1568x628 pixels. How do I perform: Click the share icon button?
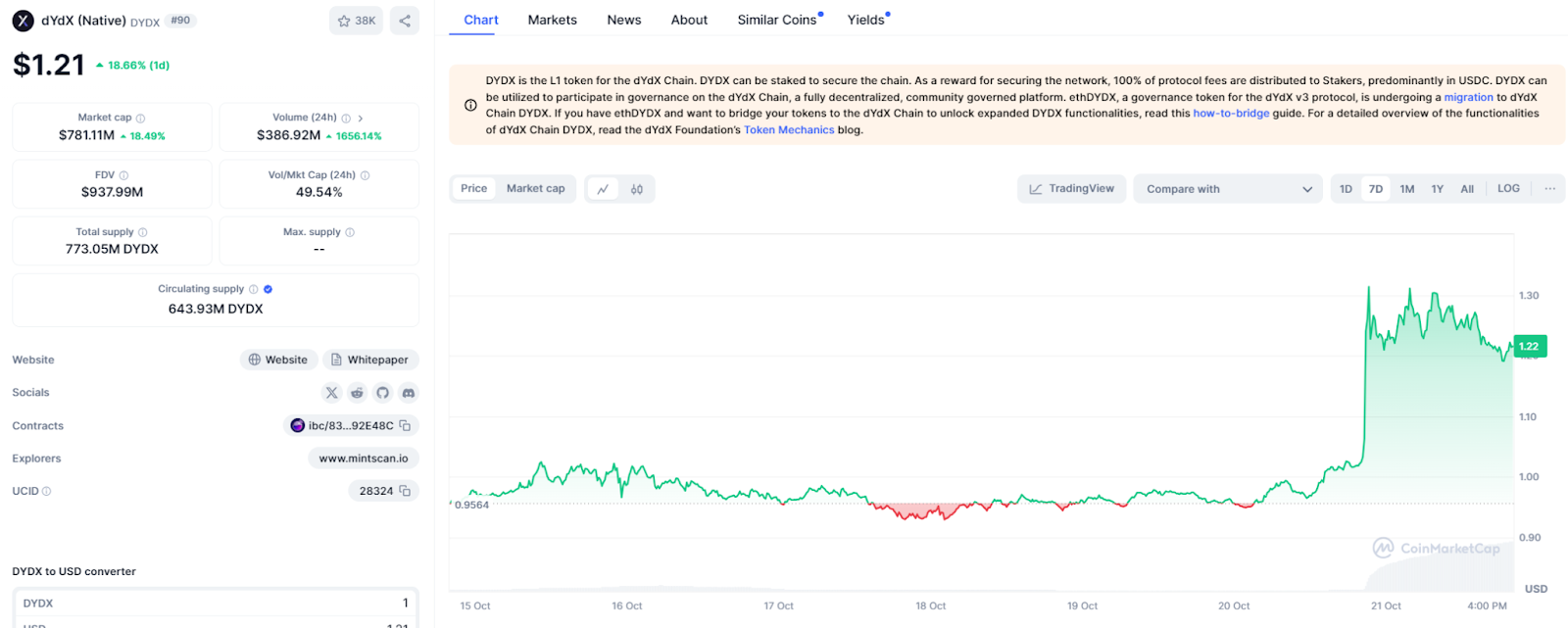pyautogui.click(x=405, y=21)
